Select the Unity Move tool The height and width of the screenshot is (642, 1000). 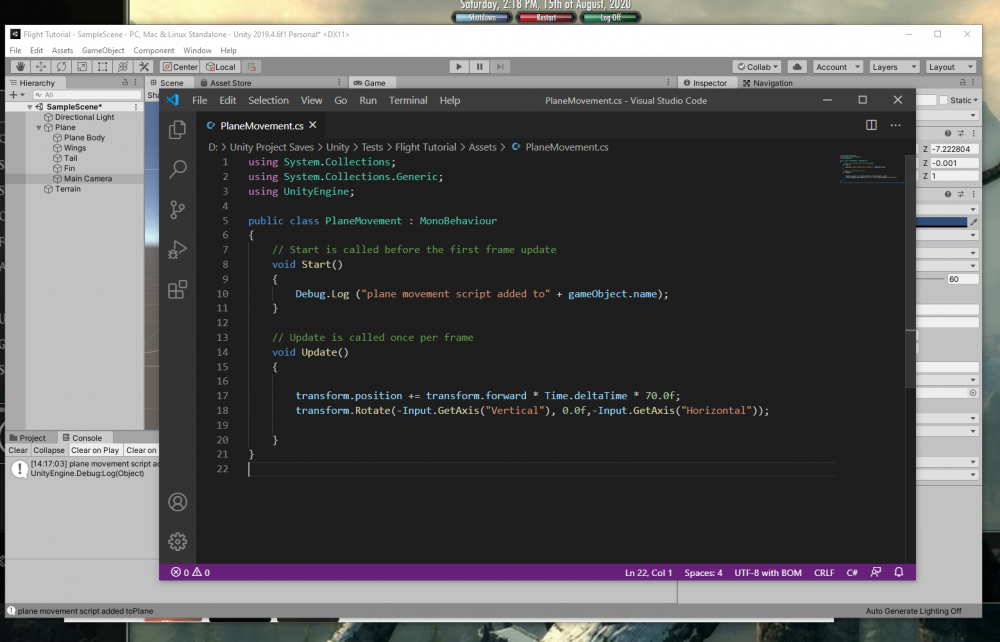pos(40,66)
